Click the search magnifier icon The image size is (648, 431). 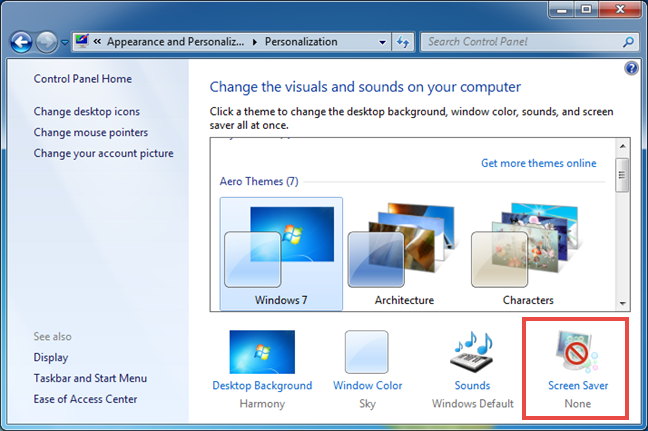pyautogui.click(x=628, y=42)
